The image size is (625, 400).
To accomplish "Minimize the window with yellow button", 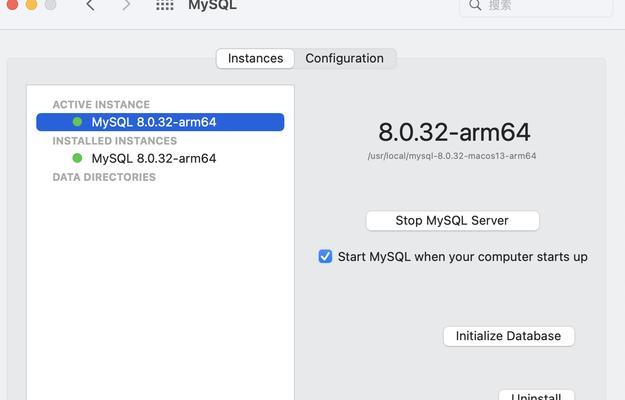I will [x=31, y=4].
